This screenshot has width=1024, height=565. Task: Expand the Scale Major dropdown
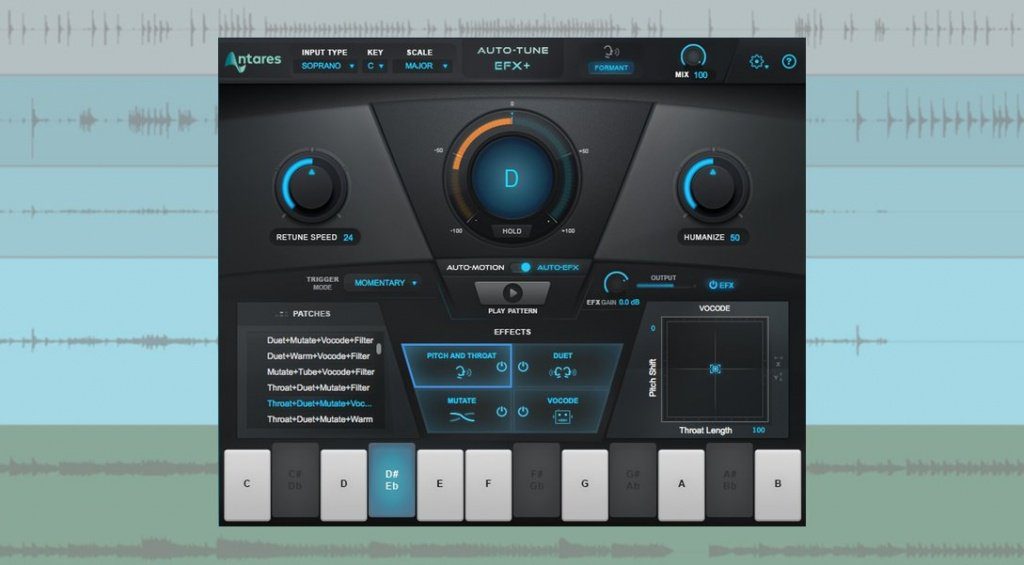point(427,66)
